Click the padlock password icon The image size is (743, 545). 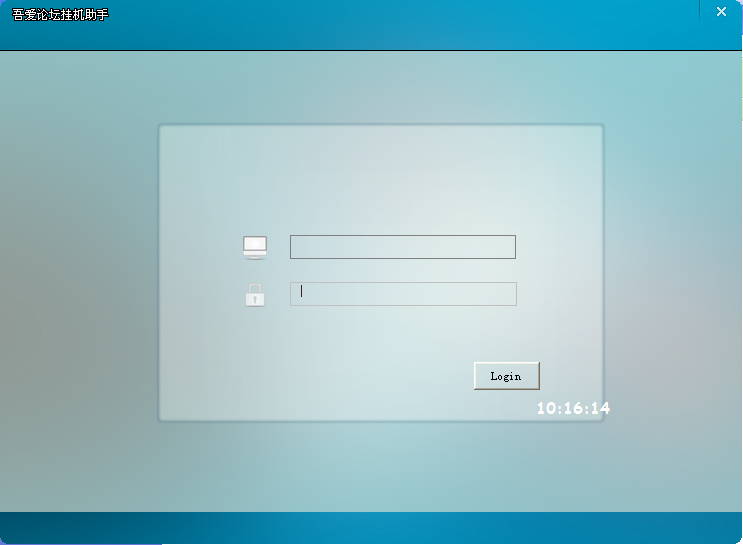255,295
